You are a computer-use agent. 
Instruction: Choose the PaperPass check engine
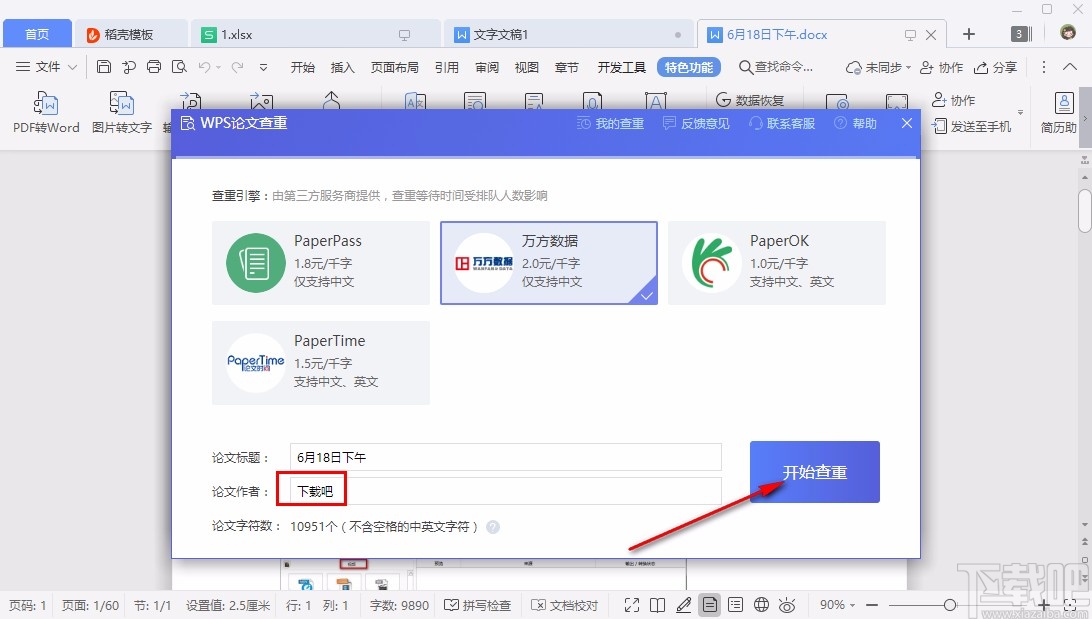[320, 262]
